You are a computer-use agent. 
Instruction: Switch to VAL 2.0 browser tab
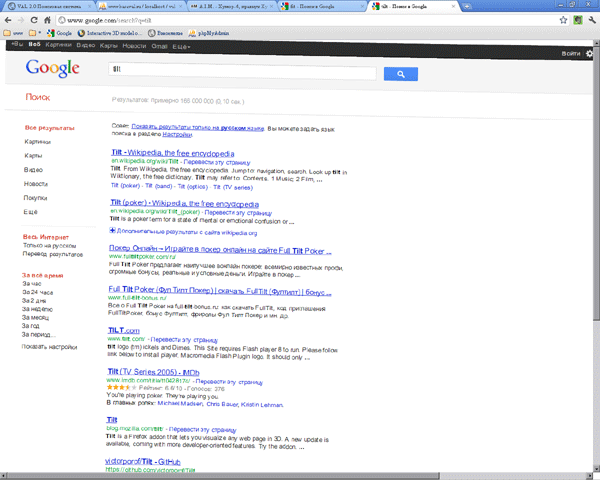(50, 7)
